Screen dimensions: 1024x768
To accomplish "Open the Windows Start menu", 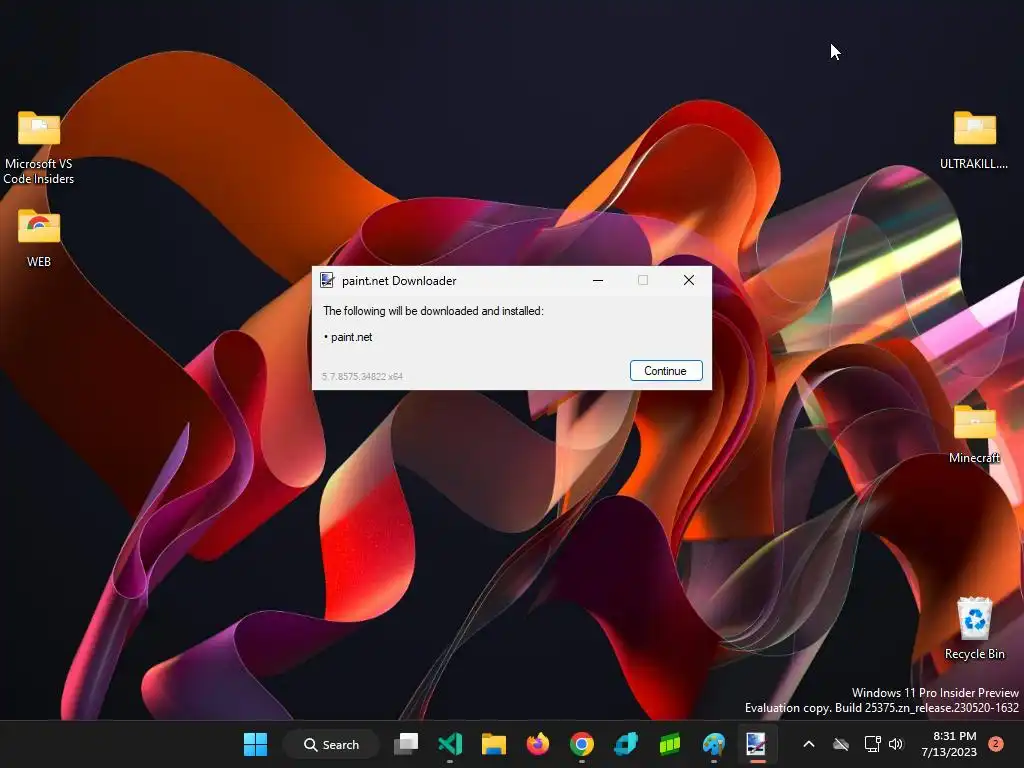I will click(255, 744).
